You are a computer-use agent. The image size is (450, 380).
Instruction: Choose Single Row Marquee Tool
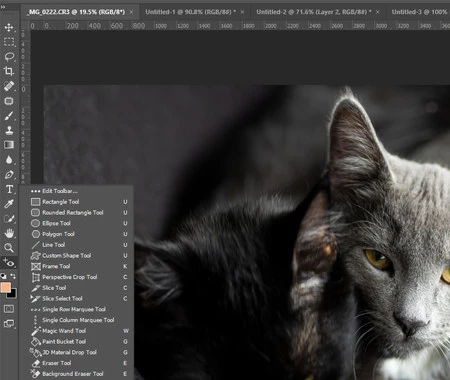pos(77,309)
